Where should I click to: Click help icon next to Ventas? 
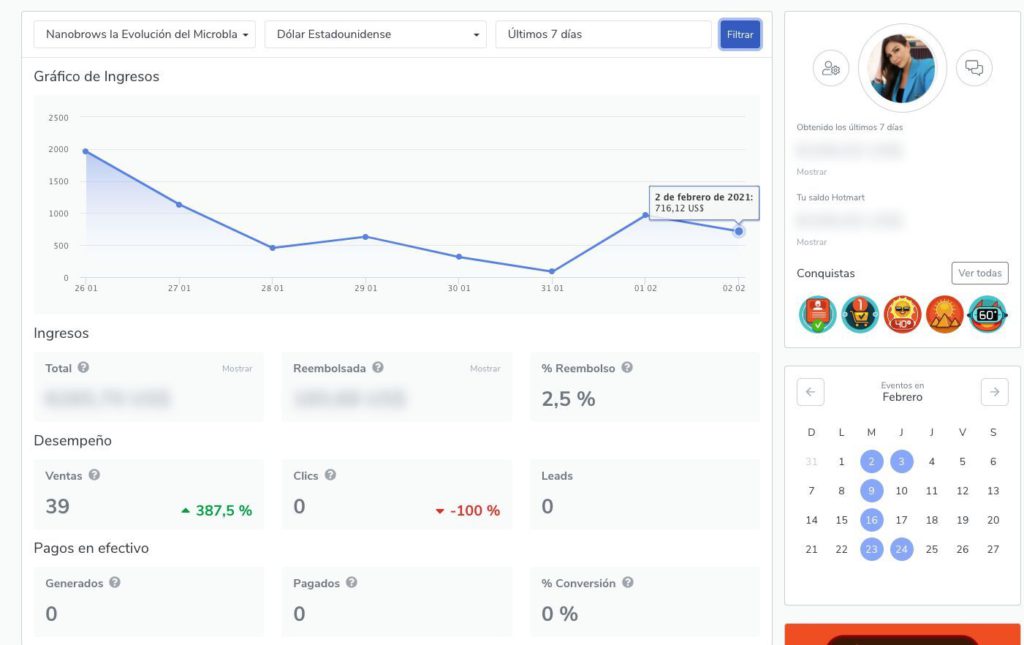pyautogui.click(x=94, y=476)
